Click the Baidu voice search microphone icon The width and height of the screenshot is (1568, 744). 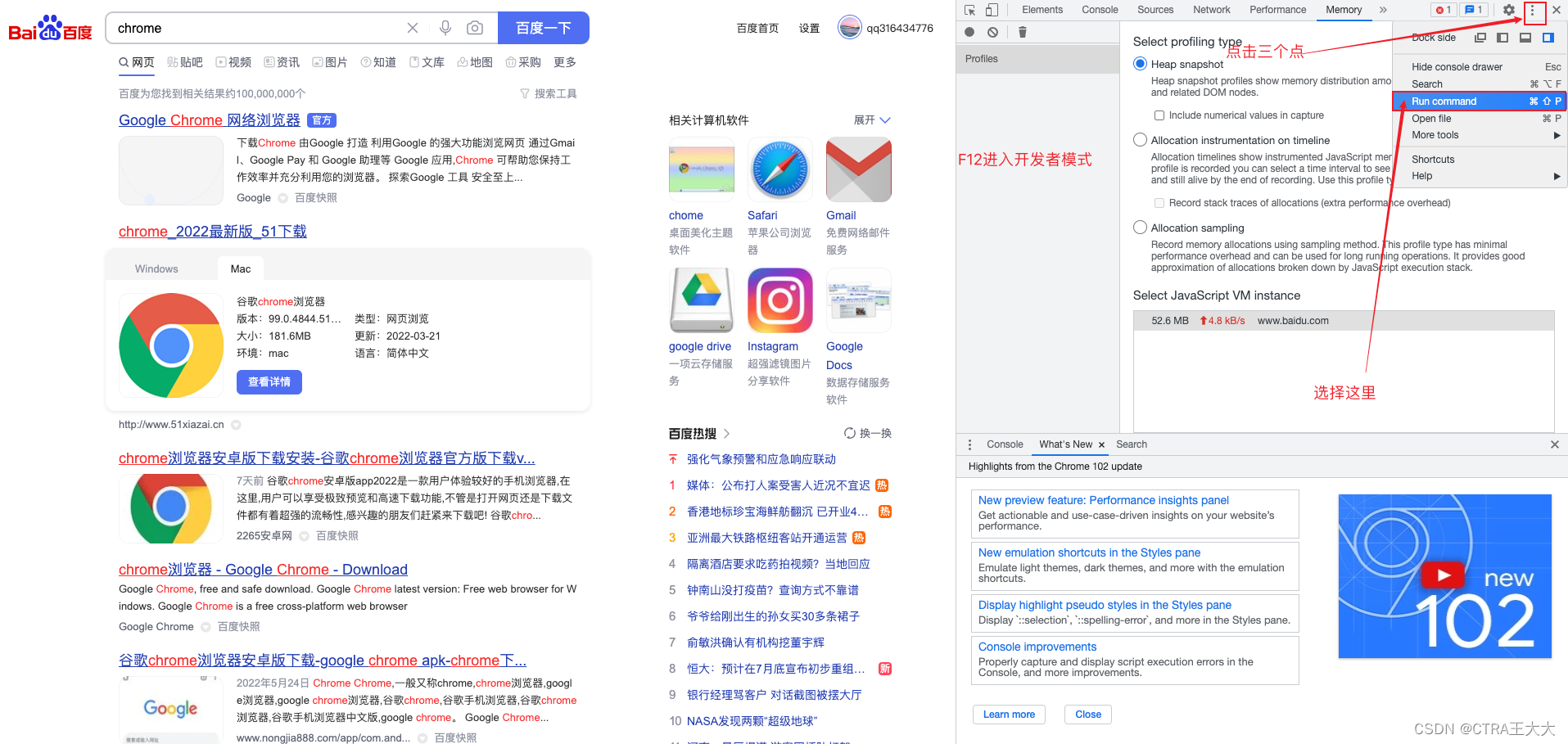(x=445, y=28)
